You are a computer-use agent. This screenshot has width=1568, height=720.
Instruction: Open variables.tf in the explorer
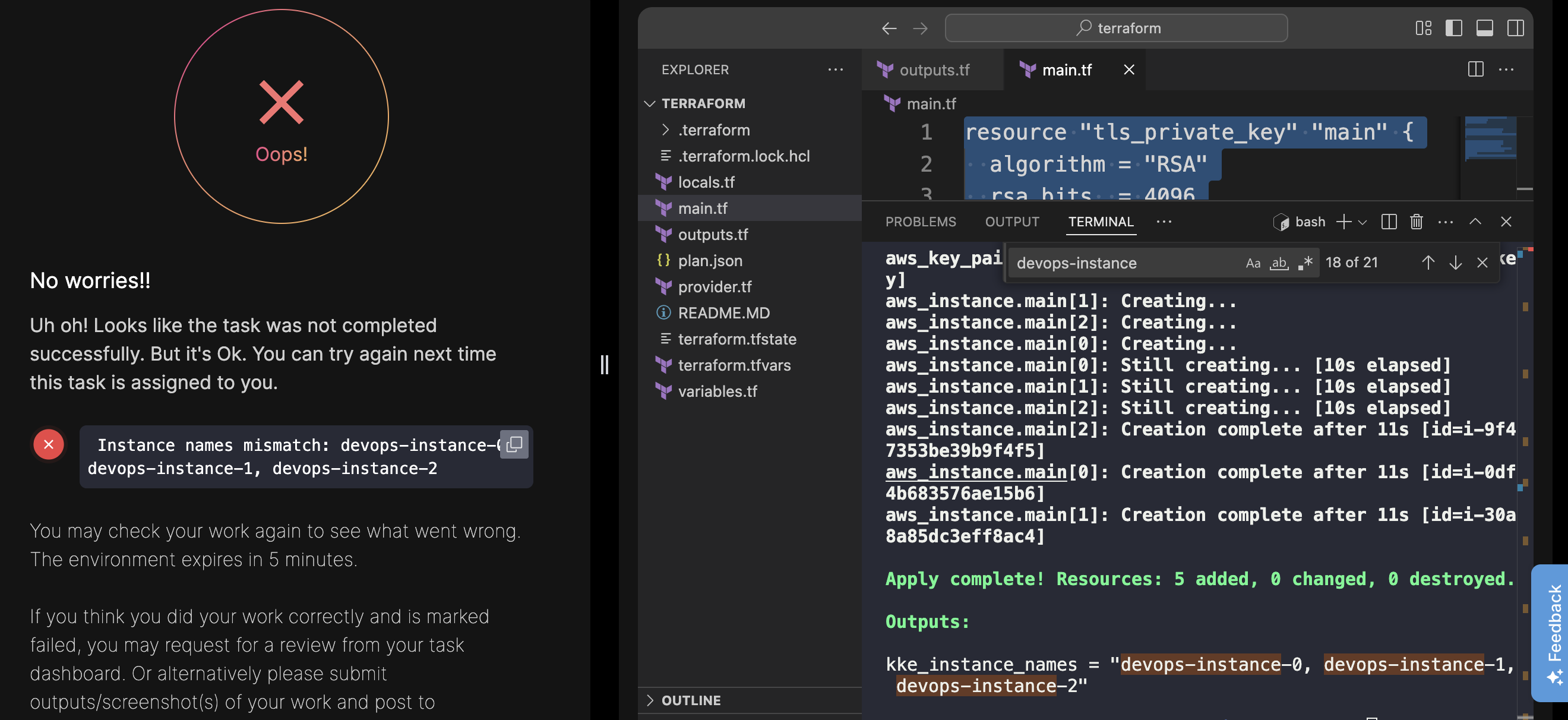(717, 391)
